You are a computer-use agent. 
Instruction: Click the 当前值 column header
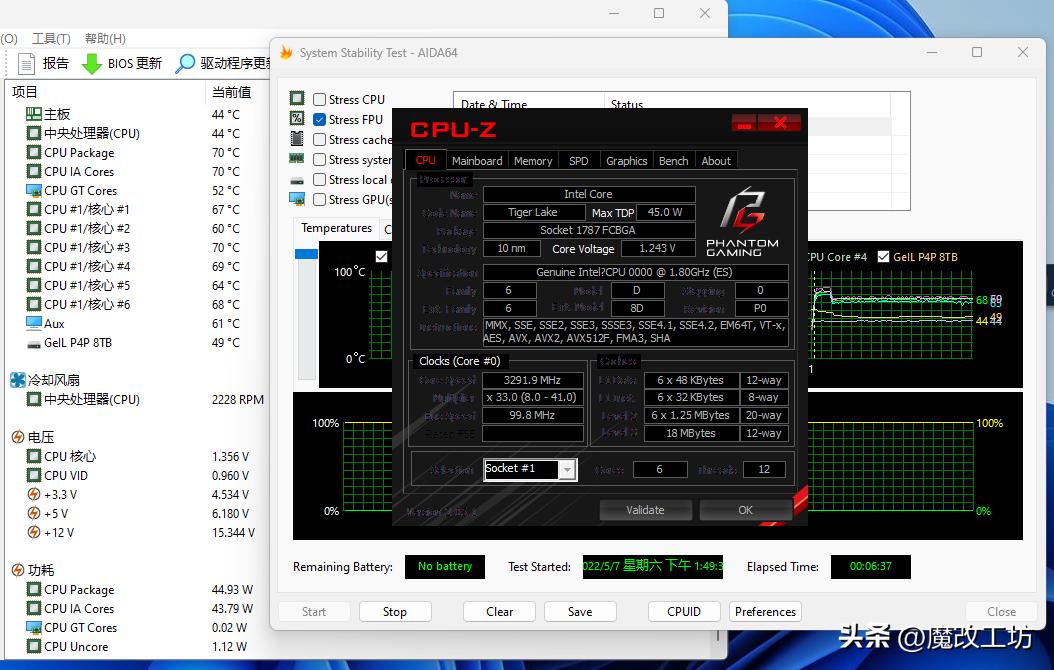click(231, 92)
